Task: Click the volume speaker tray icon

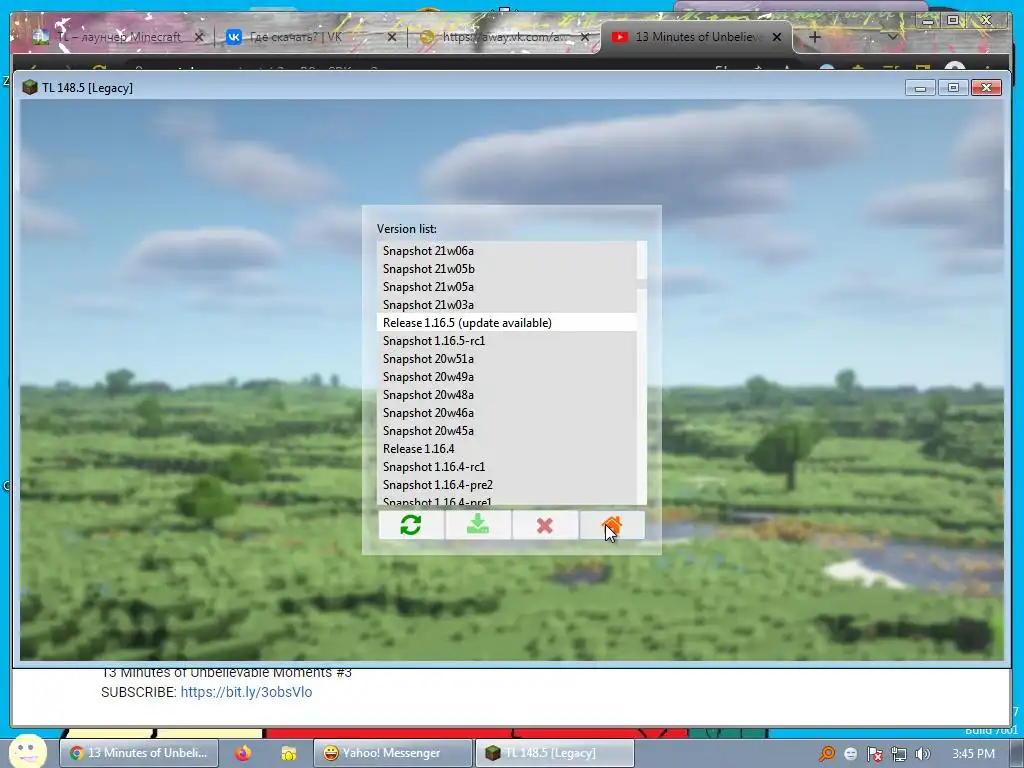Action: pyautogui.click(x=922, y=754)
